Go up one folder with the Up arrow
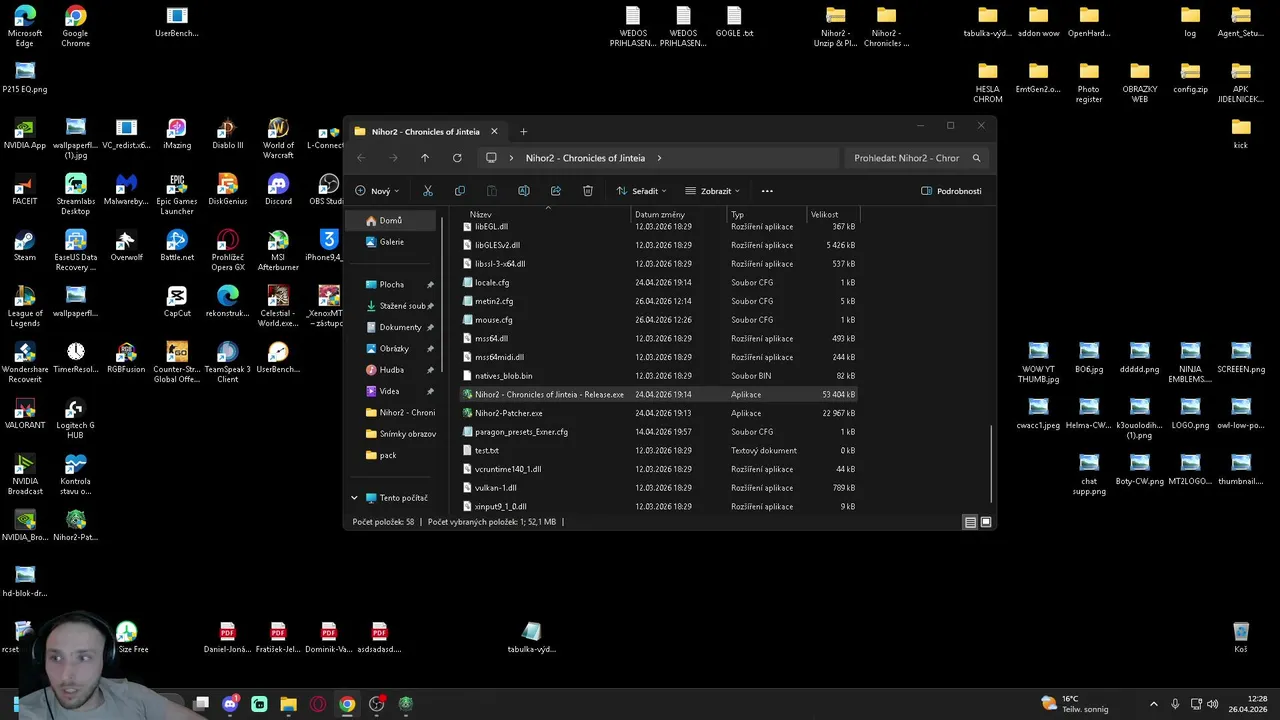Viewport: 1280px width, 720px height. pyautogui.click(x=425, y=158)
